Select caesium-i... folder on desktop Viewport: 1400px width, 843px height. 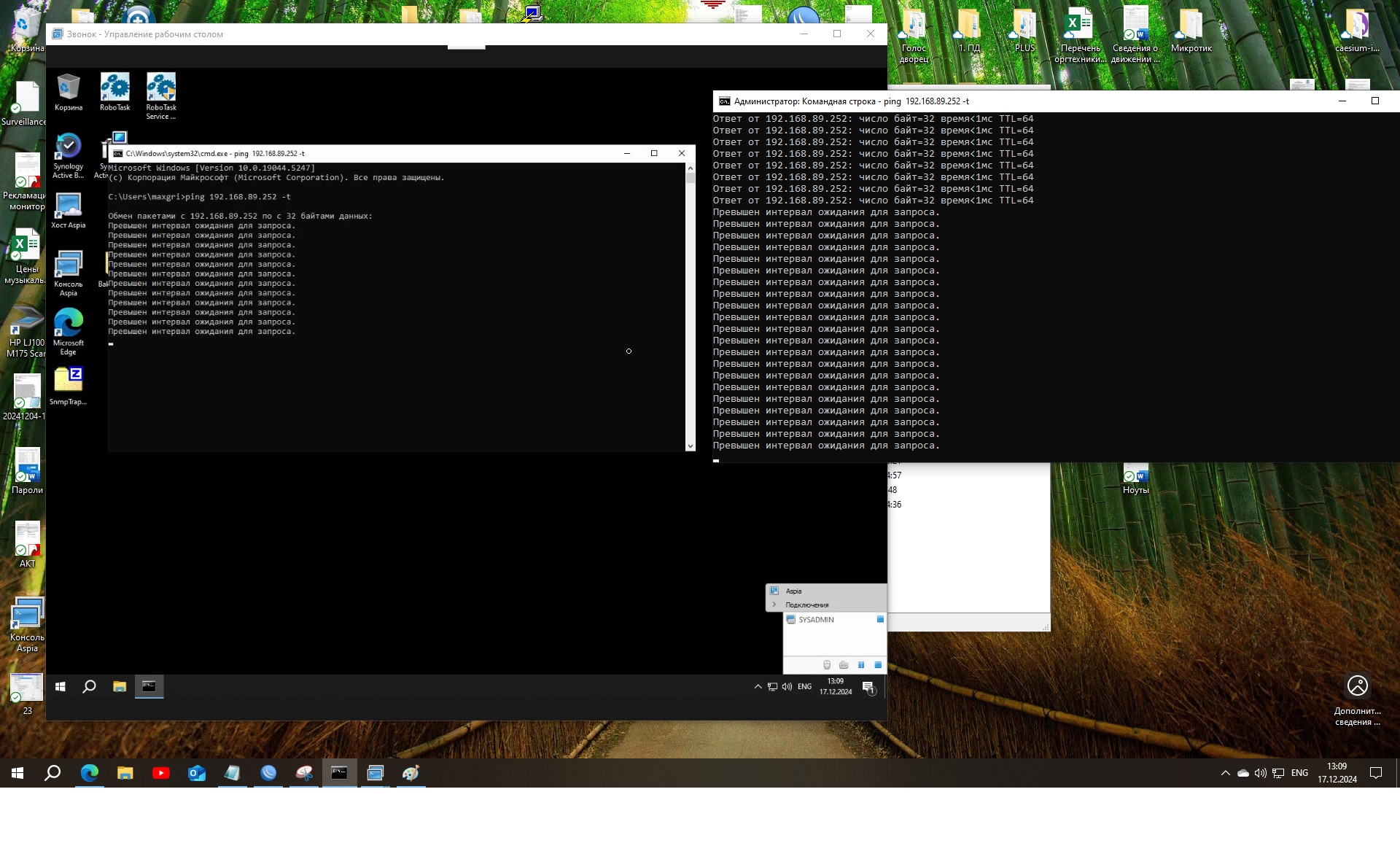tap(1357, 31)
